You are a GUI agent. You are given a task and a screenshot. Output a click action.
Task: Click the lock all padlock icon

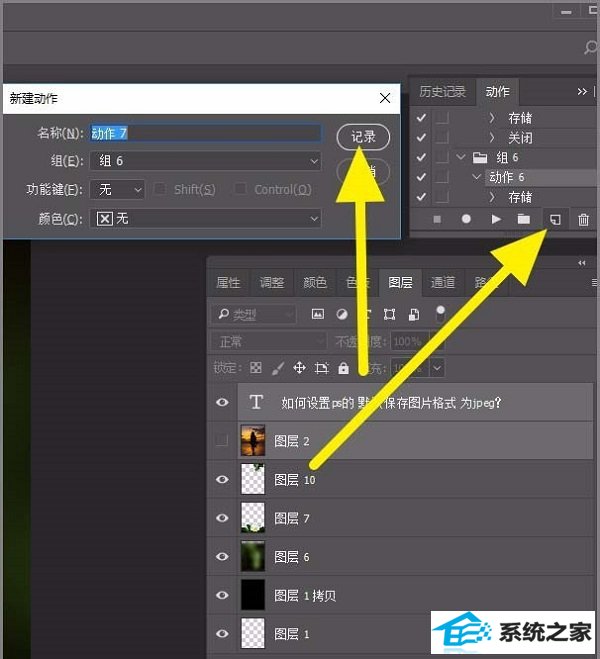tap(344, 368)
